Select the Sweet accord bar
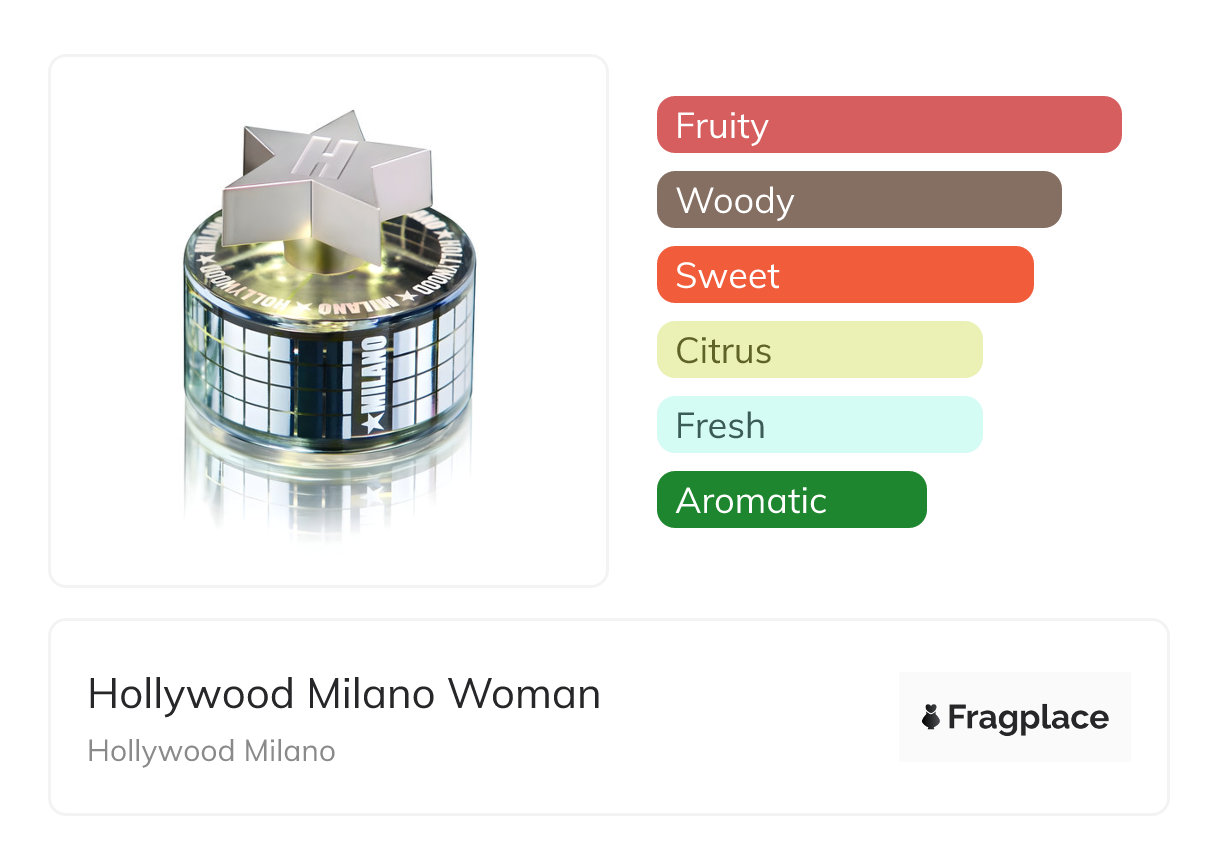1218x864 pixels. coord(844,275)
